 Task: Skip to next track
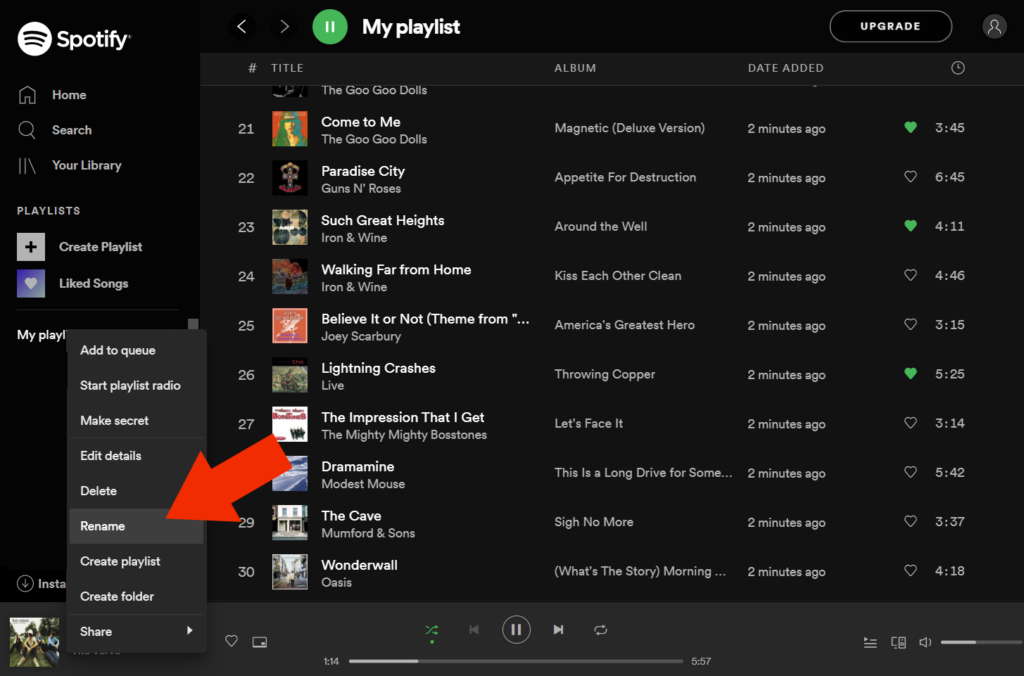pos(558,630)
